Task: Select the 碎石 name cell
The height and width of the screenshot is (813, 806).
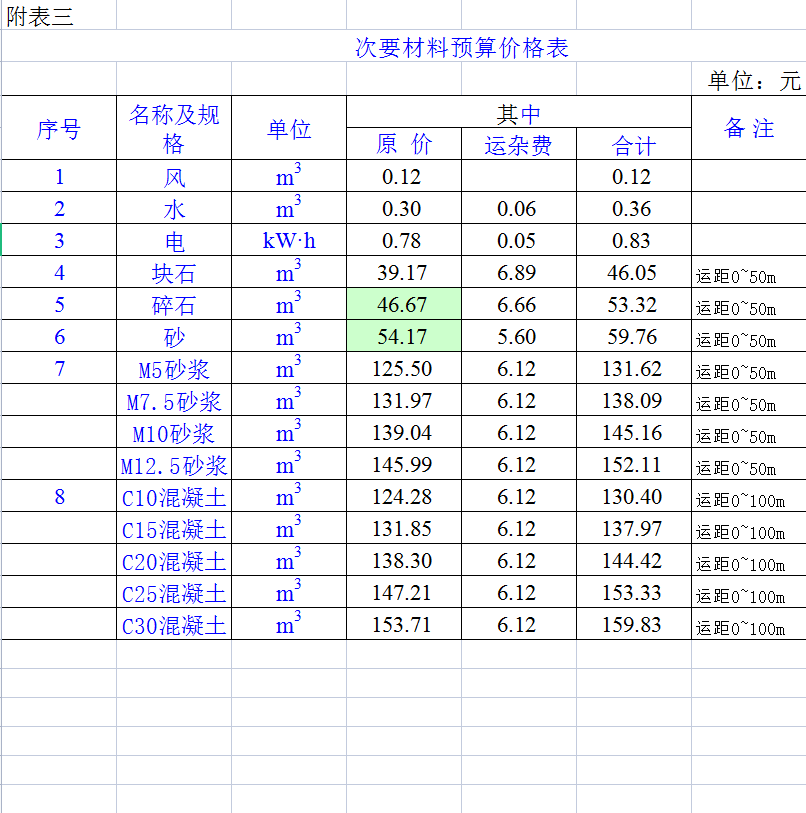Action: click(x=174, y=304)
